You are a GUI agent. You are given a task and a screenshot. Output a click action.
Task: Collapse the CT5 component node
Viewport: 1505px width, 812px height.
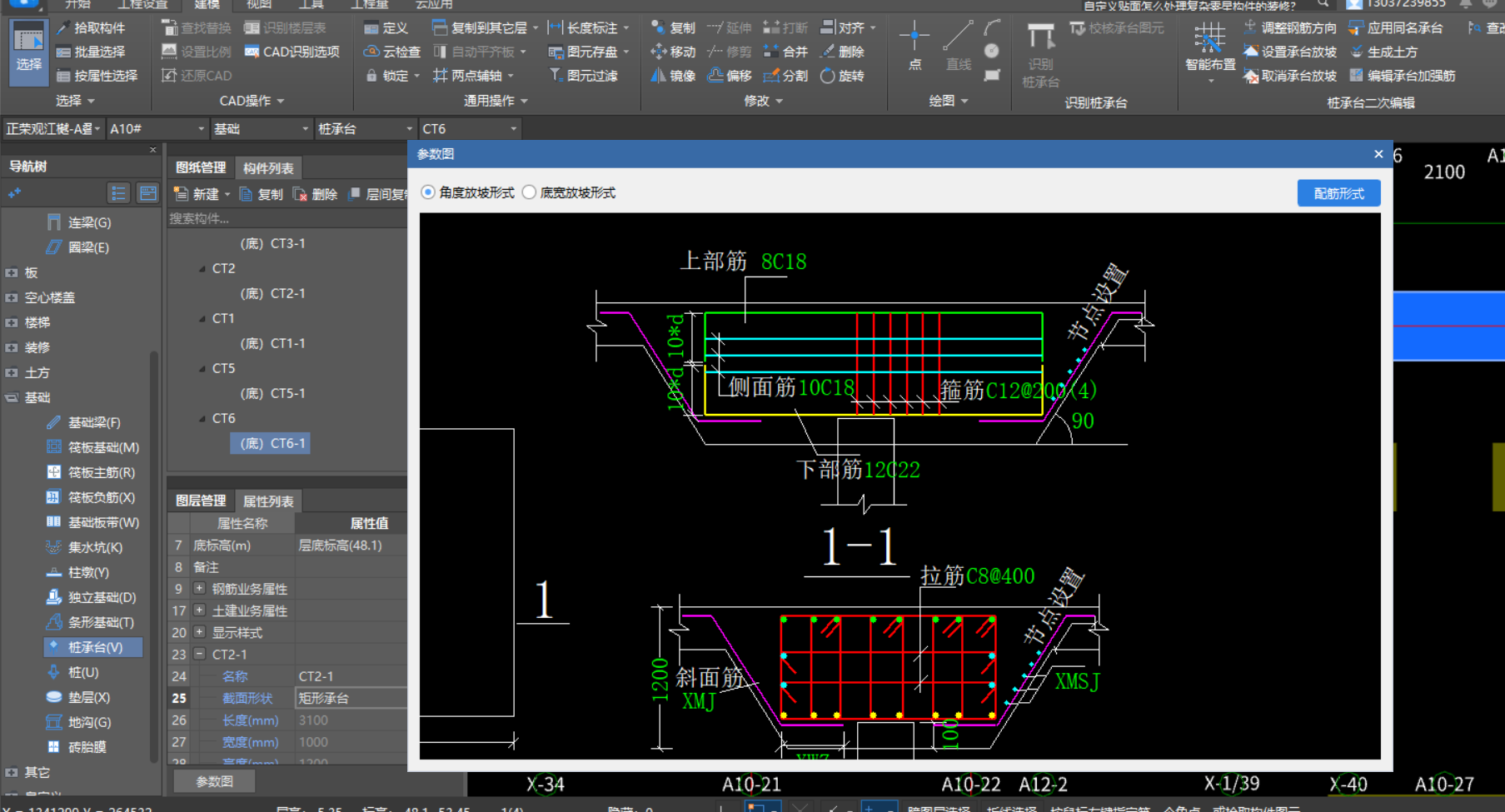[202, 368]
